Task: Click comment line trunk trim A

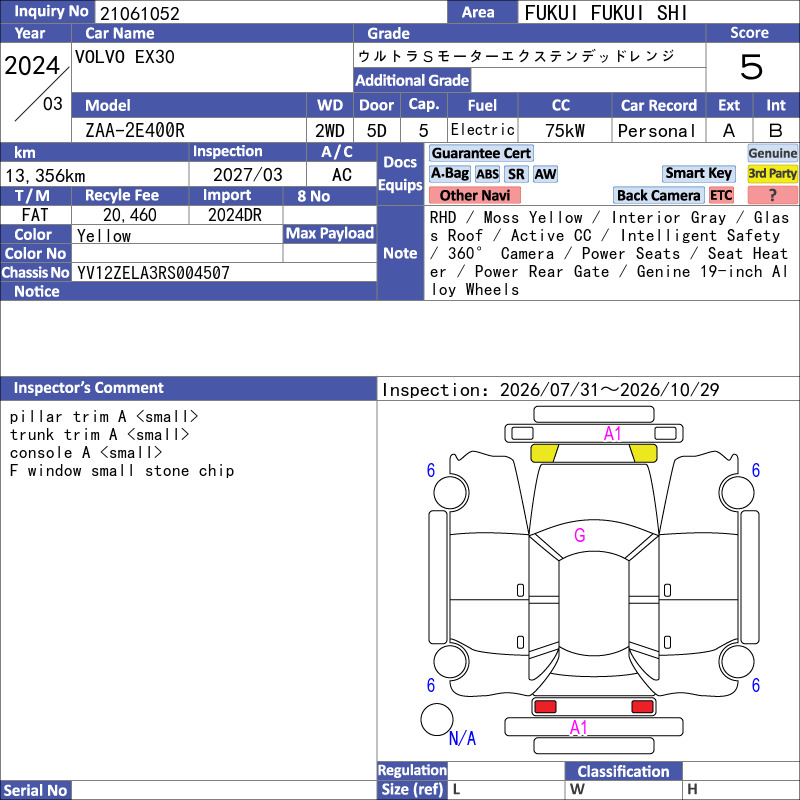Action: [x=99, y=435]
